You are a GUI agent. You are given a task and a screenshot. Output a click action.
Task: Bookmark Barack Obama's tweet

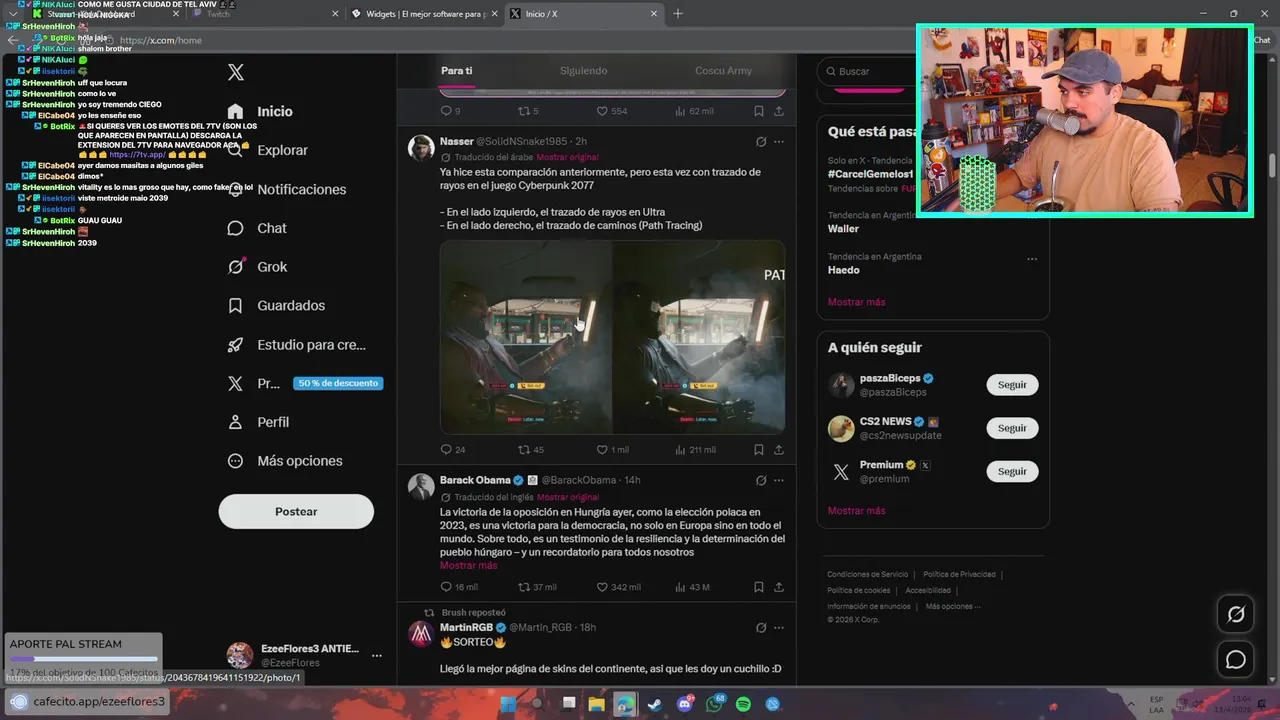(x=759, y=587)
